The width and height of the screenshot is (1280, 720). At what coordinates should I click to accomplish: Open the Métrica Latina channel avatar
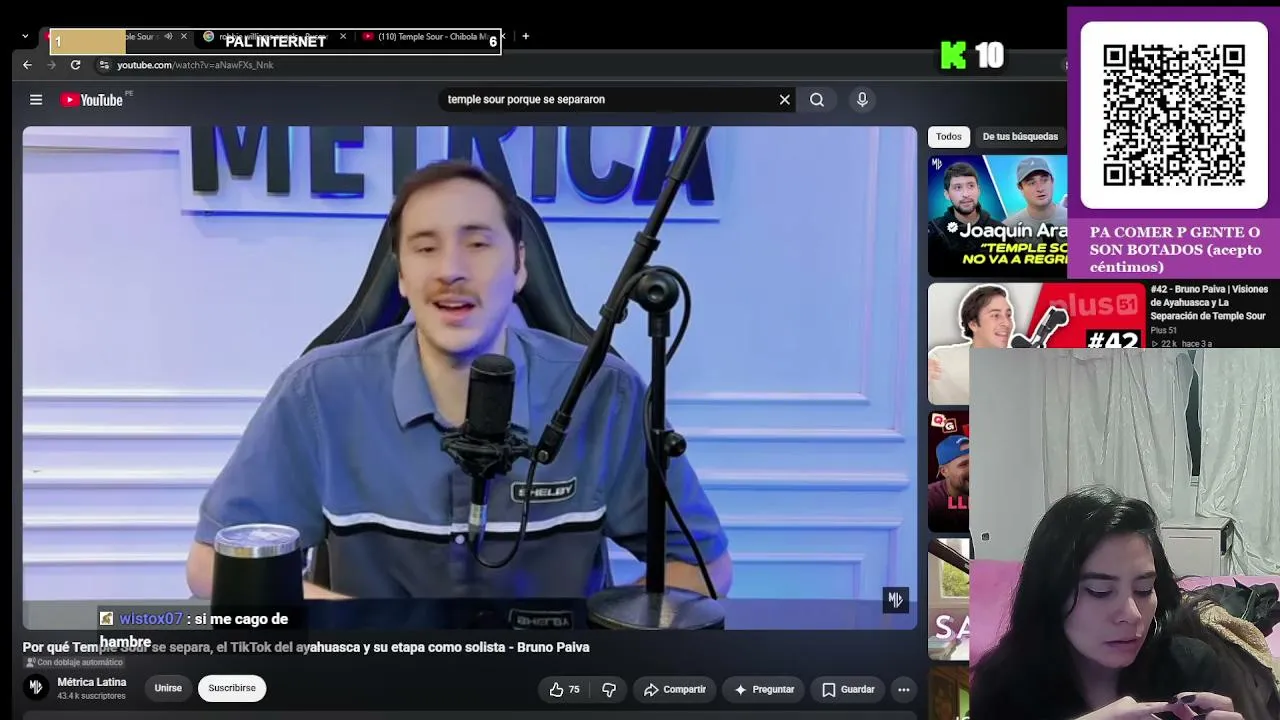[x=36, y=687]
